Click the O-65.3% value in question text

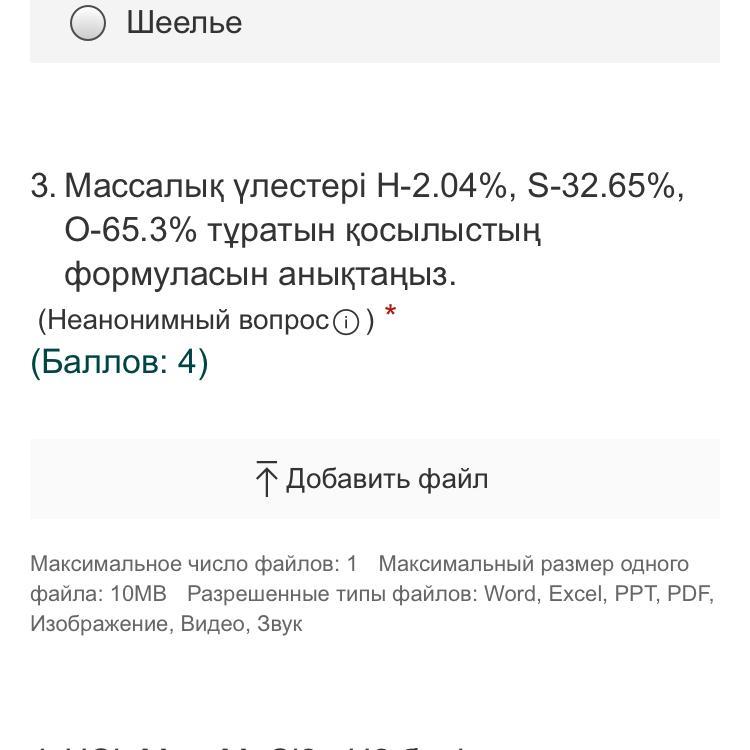tap(130, 230)
